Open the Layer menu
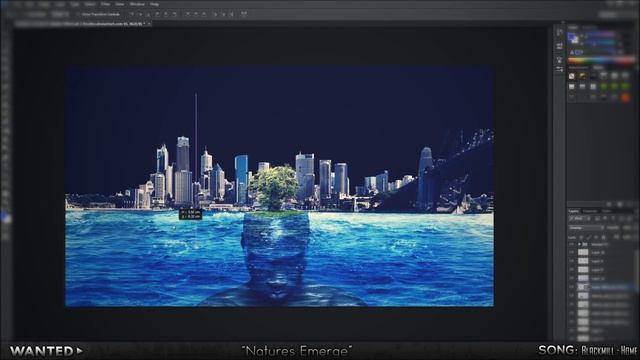The width and height of the screenshot is (640, 360). tap(60, 4)
